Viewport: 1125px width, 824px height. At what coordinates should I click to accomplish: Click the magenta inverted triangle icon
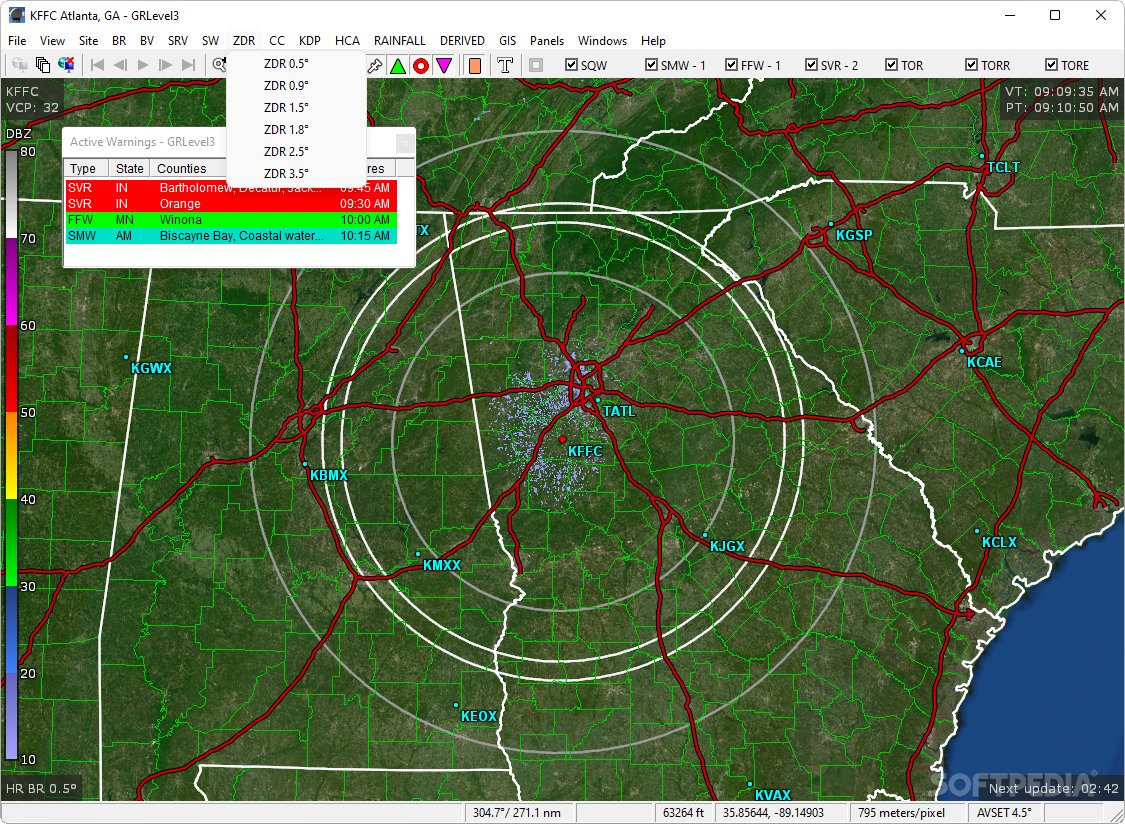444,66
